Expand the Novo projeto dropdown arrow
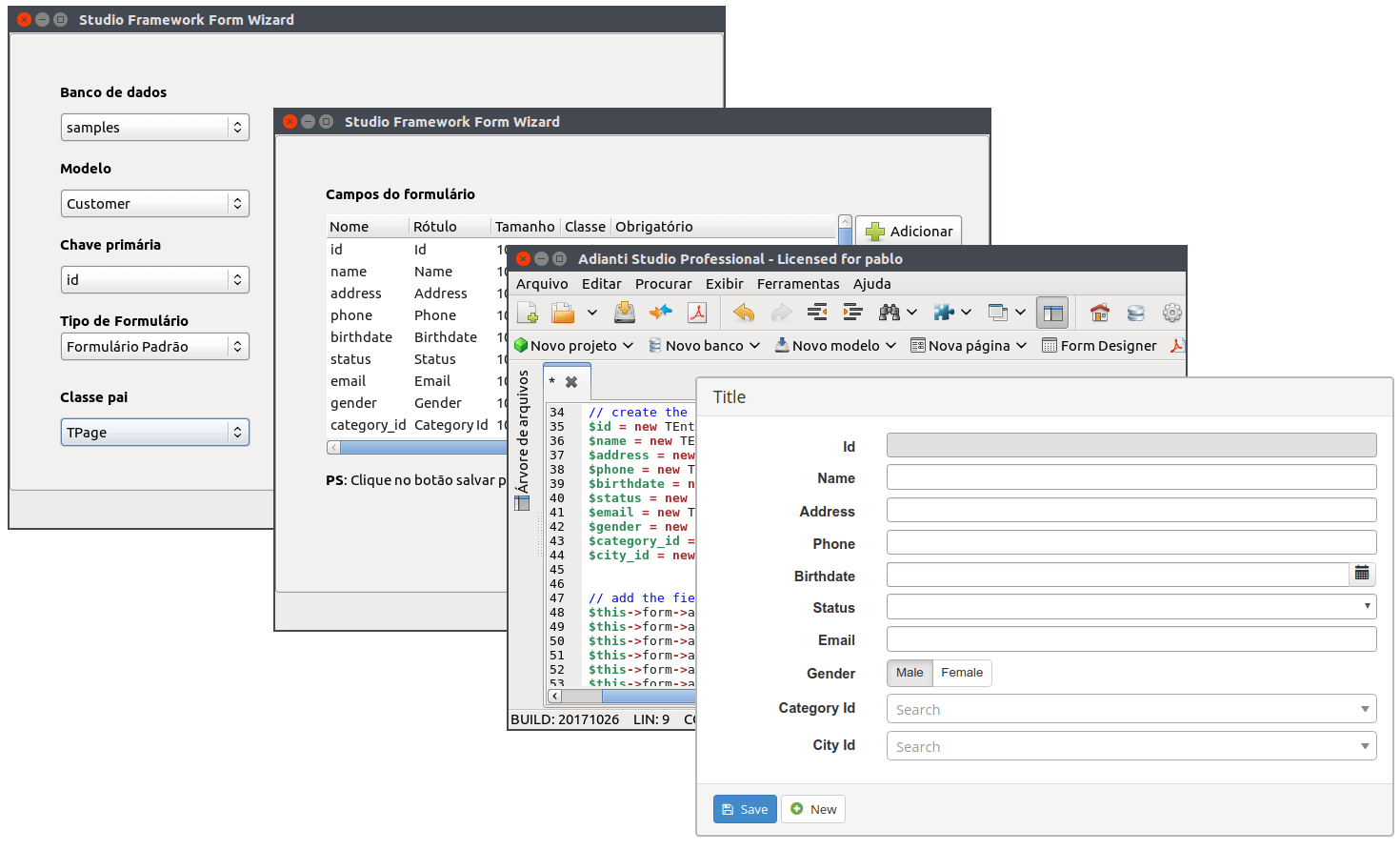Screen dimensions: 1400x850 628,346
